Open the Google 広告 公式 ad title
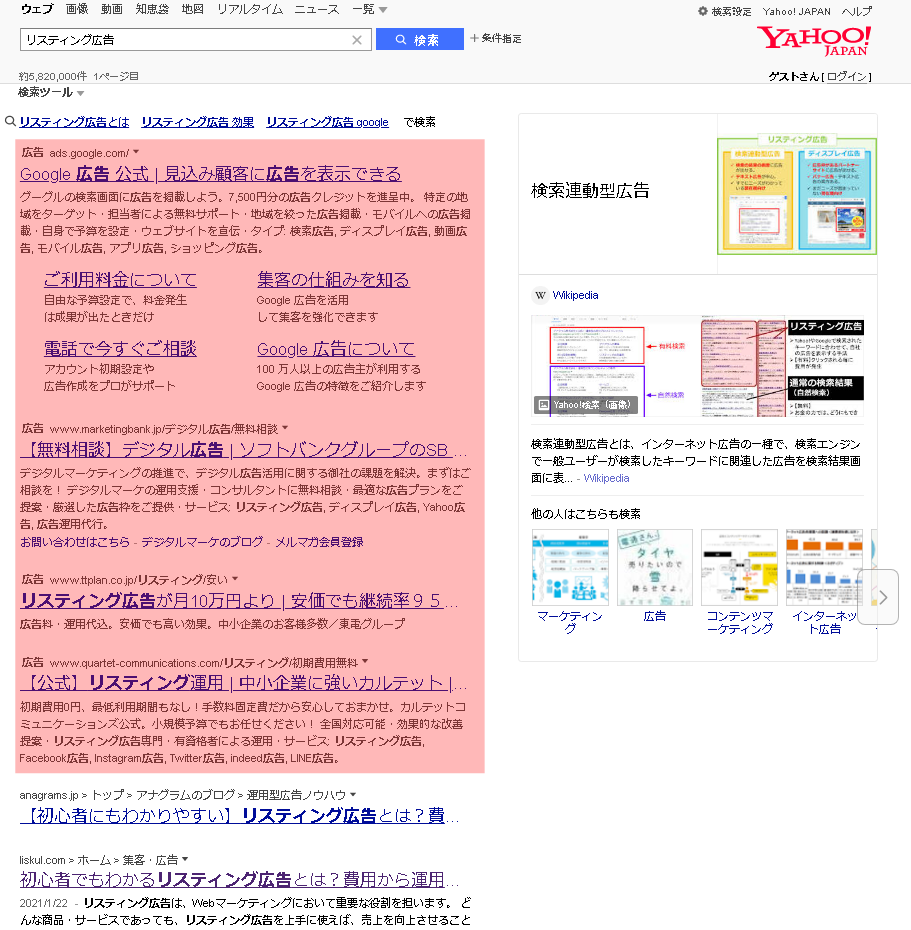The height and width of the screenshot is (930, 911). point(211,174)
